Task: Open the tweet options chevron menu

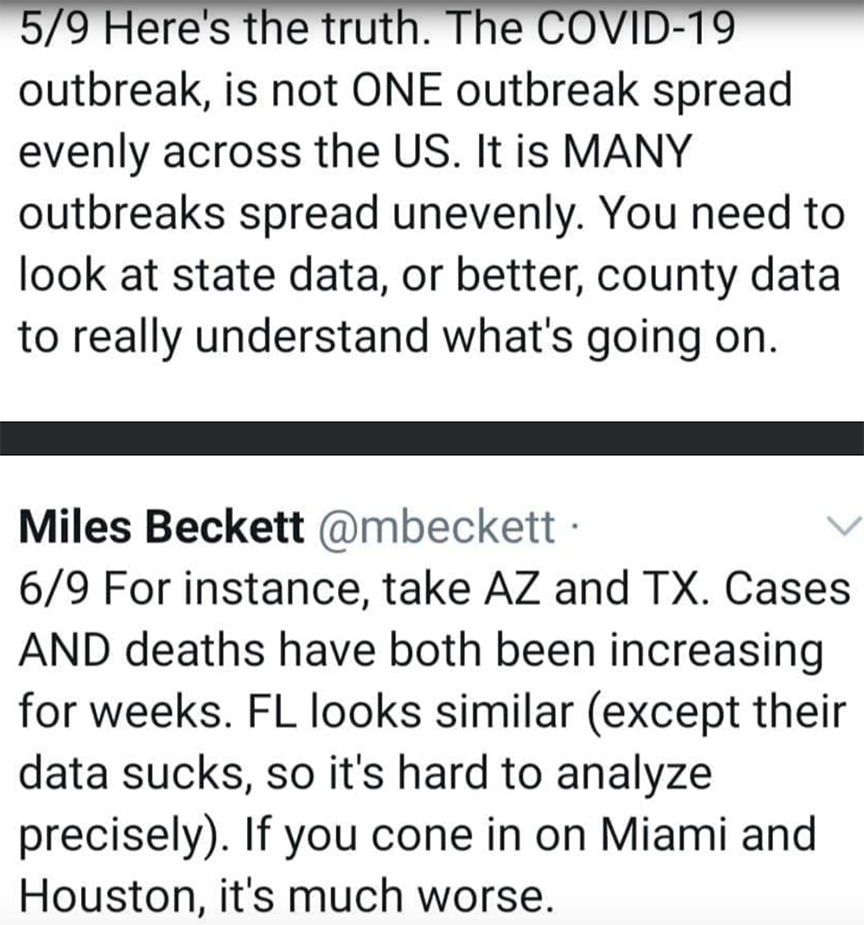Action: pos(845,525)
